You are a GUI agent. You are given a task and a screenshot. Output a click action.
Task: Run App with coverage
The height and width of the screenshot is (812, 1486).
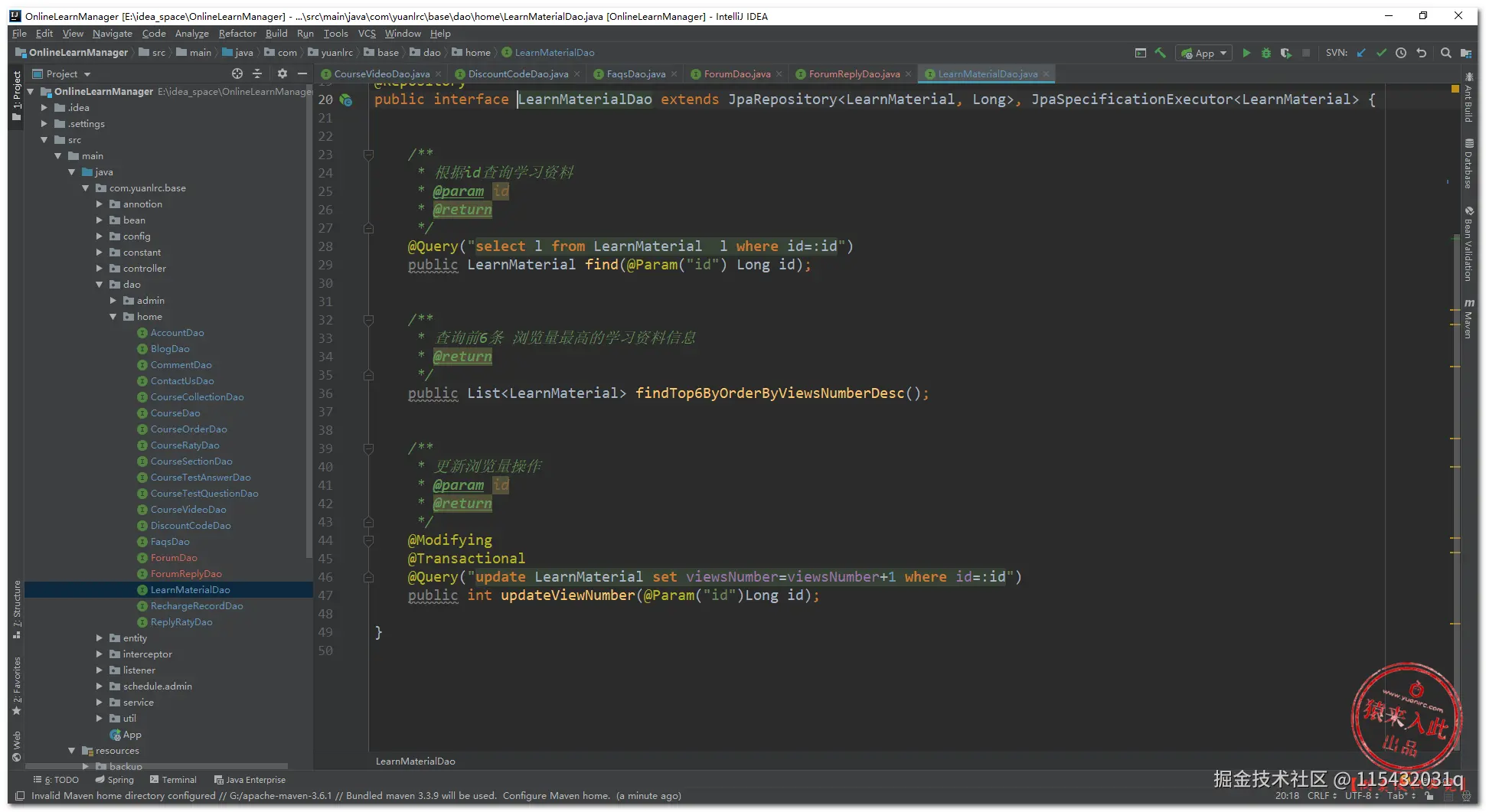tap(1286, 53)
